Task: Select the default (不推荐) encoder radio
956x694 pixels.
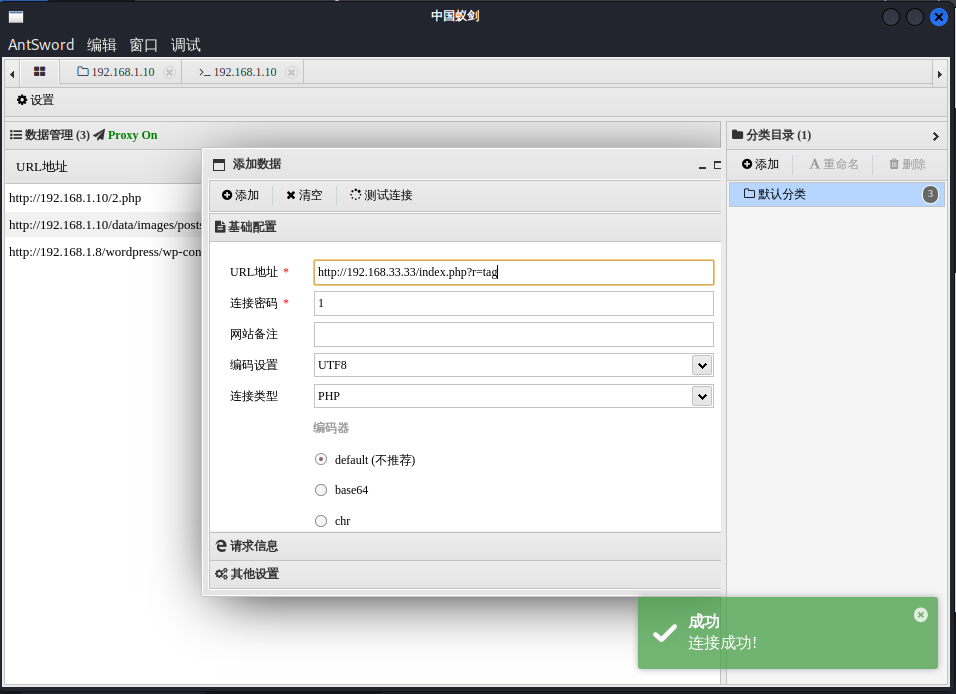Action: point(321,459)
